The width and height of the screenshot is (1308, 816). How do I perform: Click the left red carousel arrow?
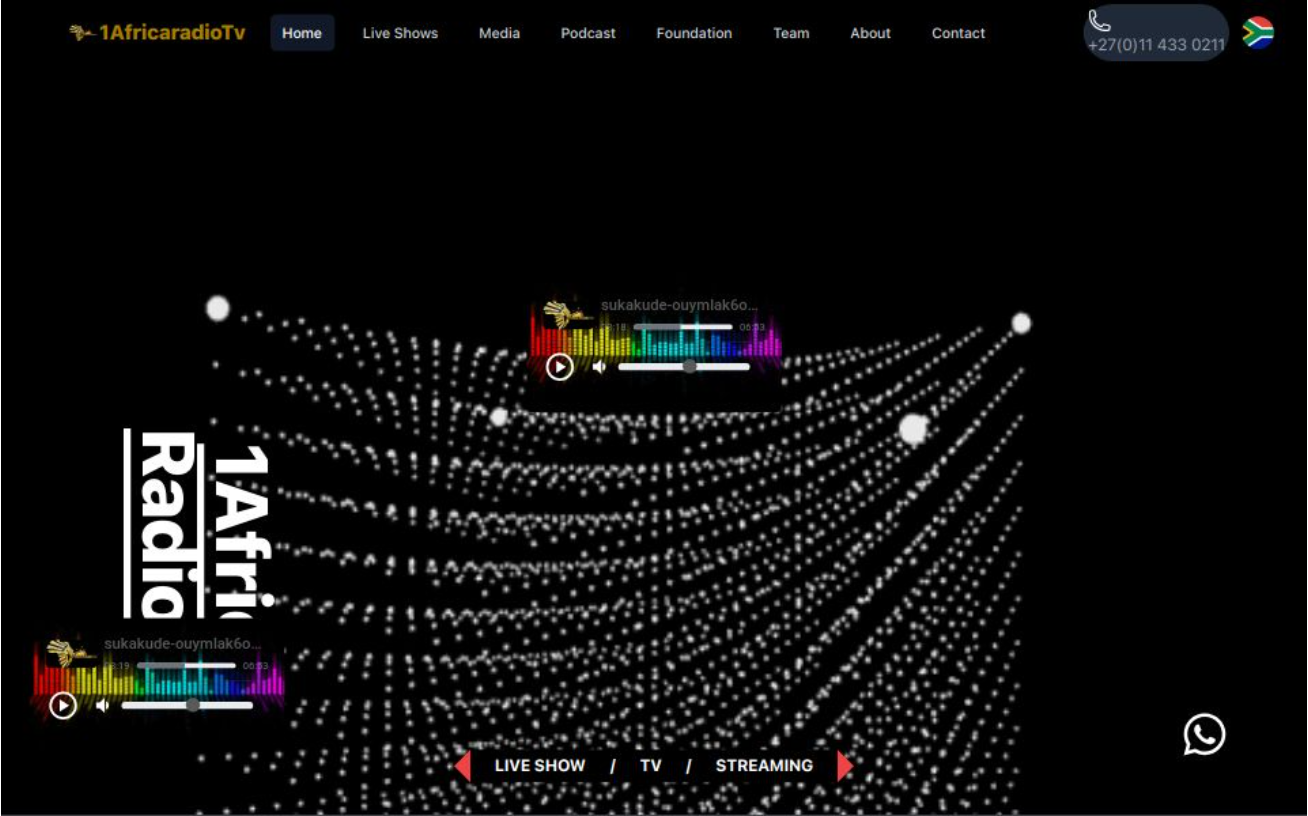pos(462,766)
